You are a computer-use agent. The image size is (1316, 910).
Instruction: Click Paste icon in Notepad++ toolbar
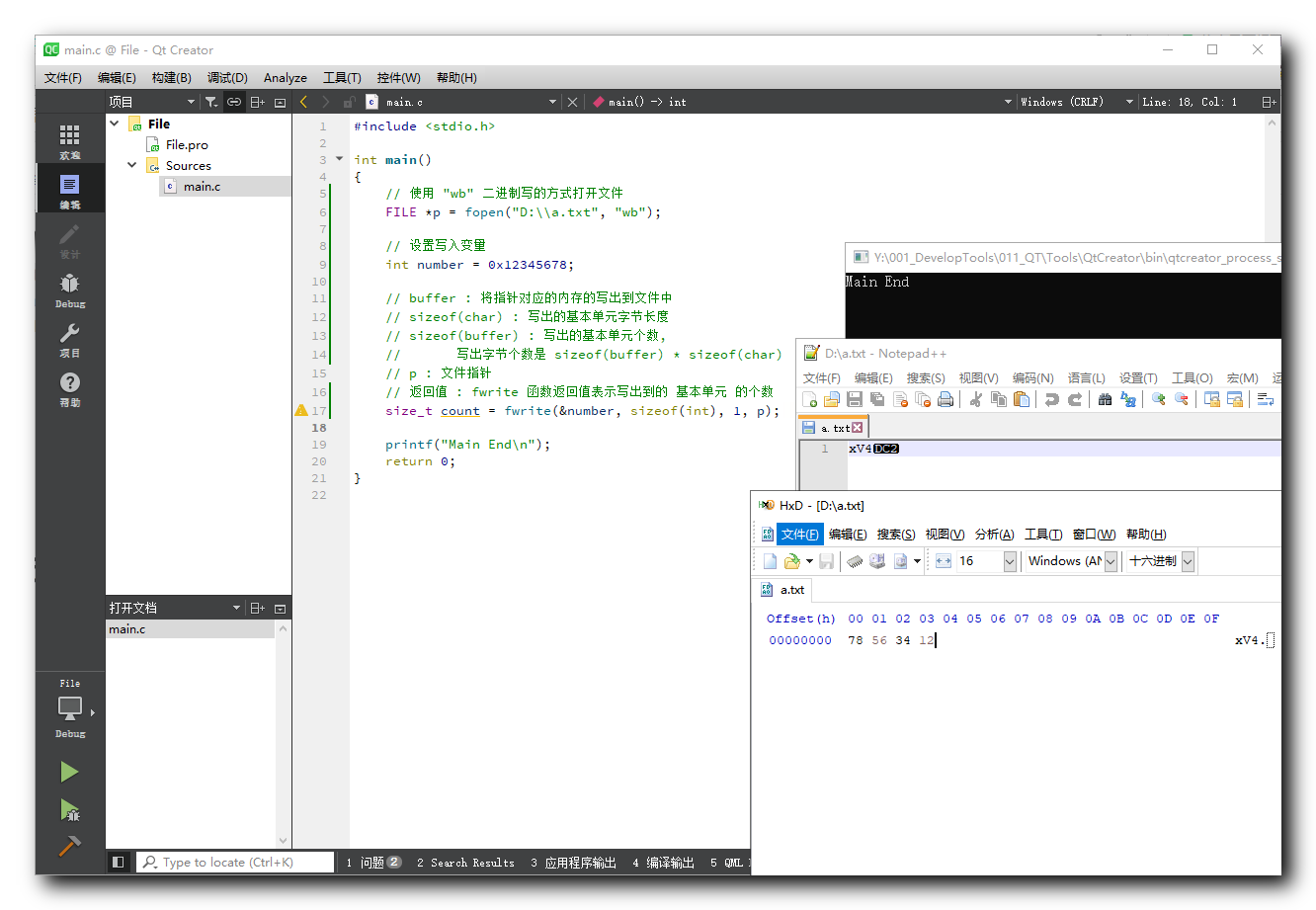click(x=1022, y=399)
